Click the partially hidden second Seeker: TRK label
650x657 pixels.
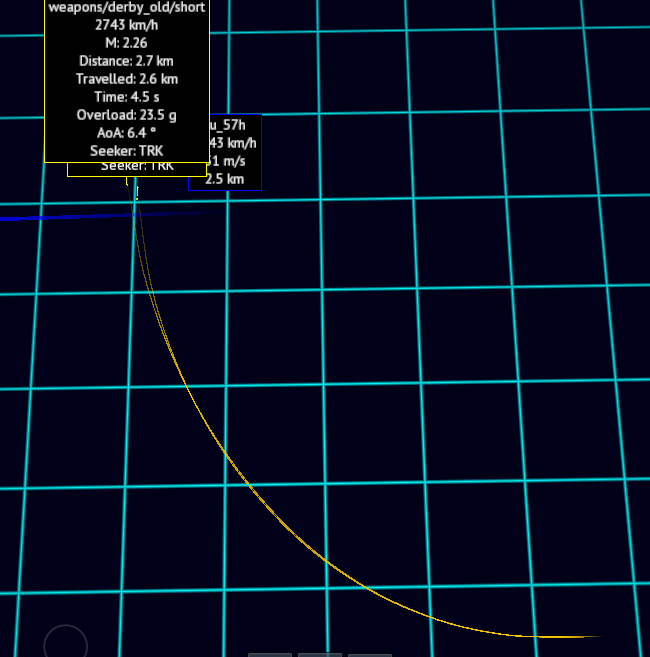(x=137, y=167)
